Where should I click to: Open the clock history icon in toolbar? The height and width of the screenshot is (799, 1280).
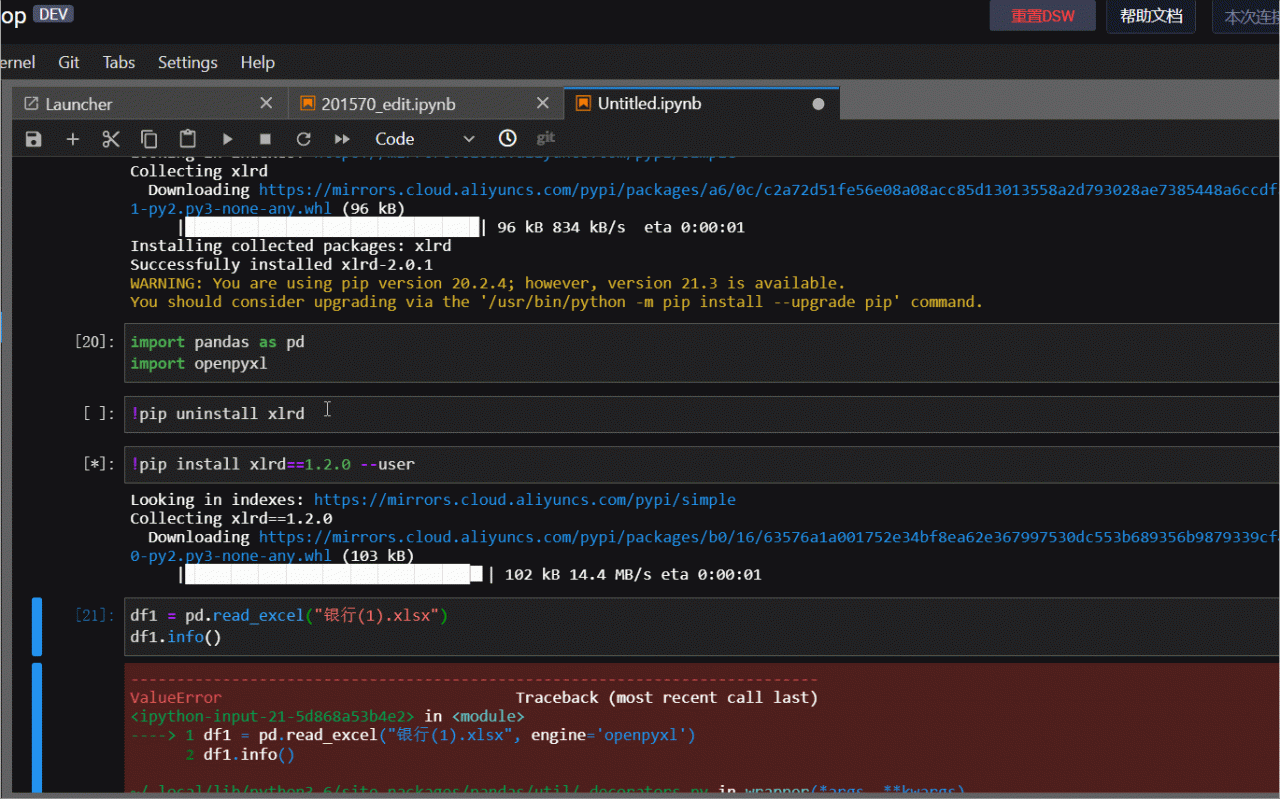pyautogui.click(x=508, y=138)
